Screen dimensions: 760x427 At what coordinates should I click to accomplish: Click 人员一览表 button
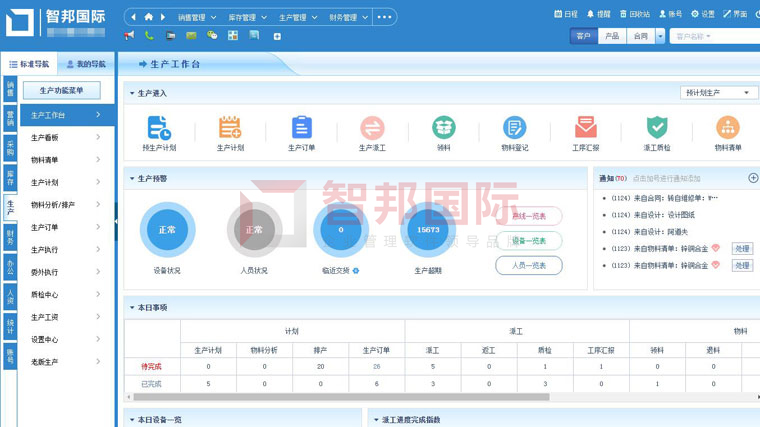pos(529,266)
